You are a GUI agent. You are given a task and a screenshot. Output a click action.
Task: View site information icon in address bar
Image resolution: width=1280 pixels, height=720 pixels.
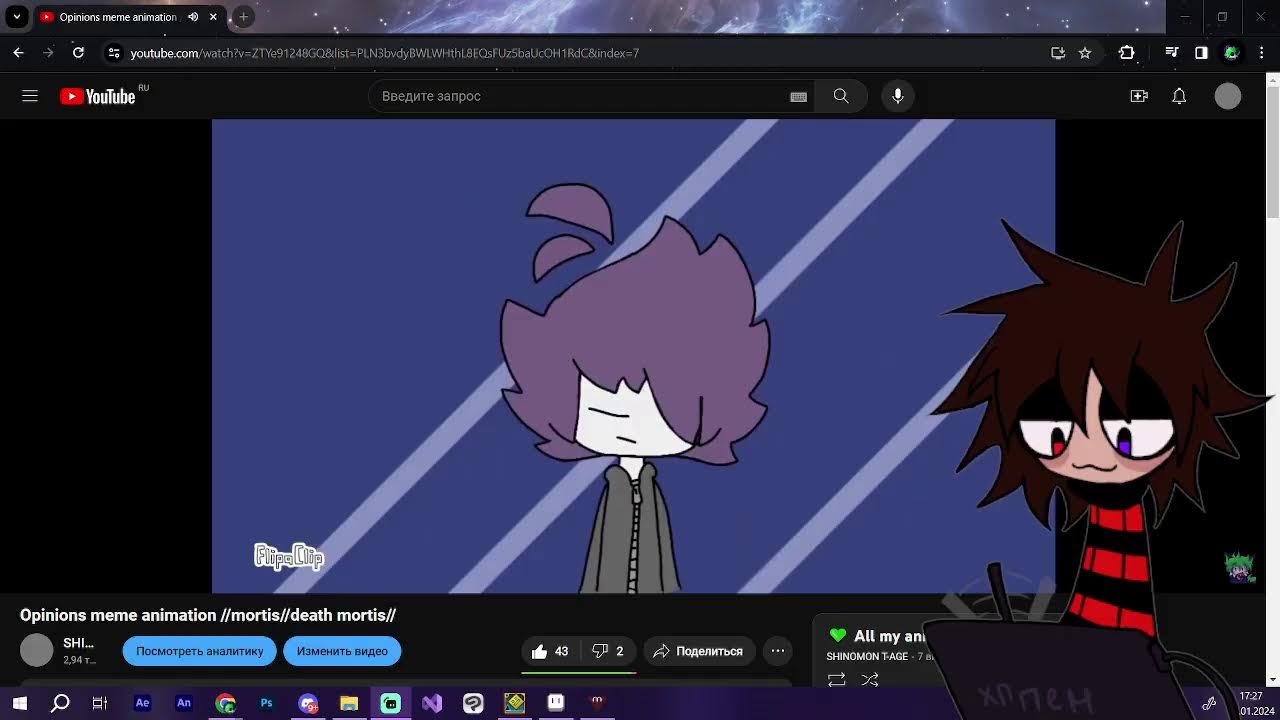114,53
